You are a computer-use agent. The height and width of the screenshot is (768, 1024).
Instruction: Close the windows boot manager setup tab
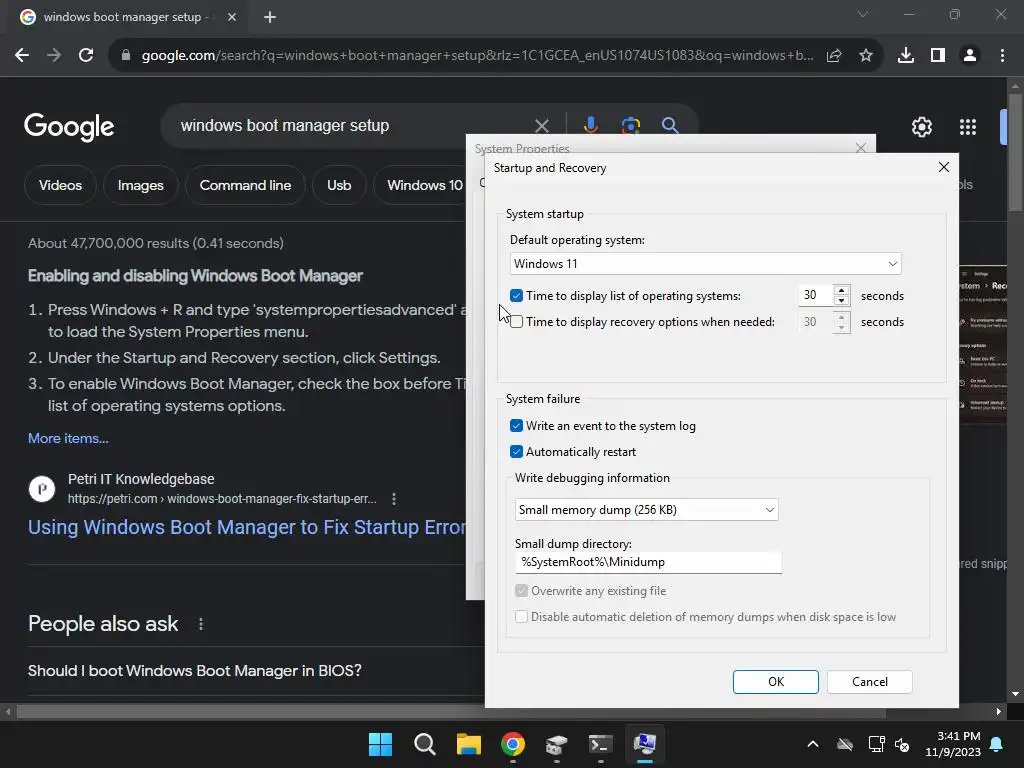[x=232, y=17]
